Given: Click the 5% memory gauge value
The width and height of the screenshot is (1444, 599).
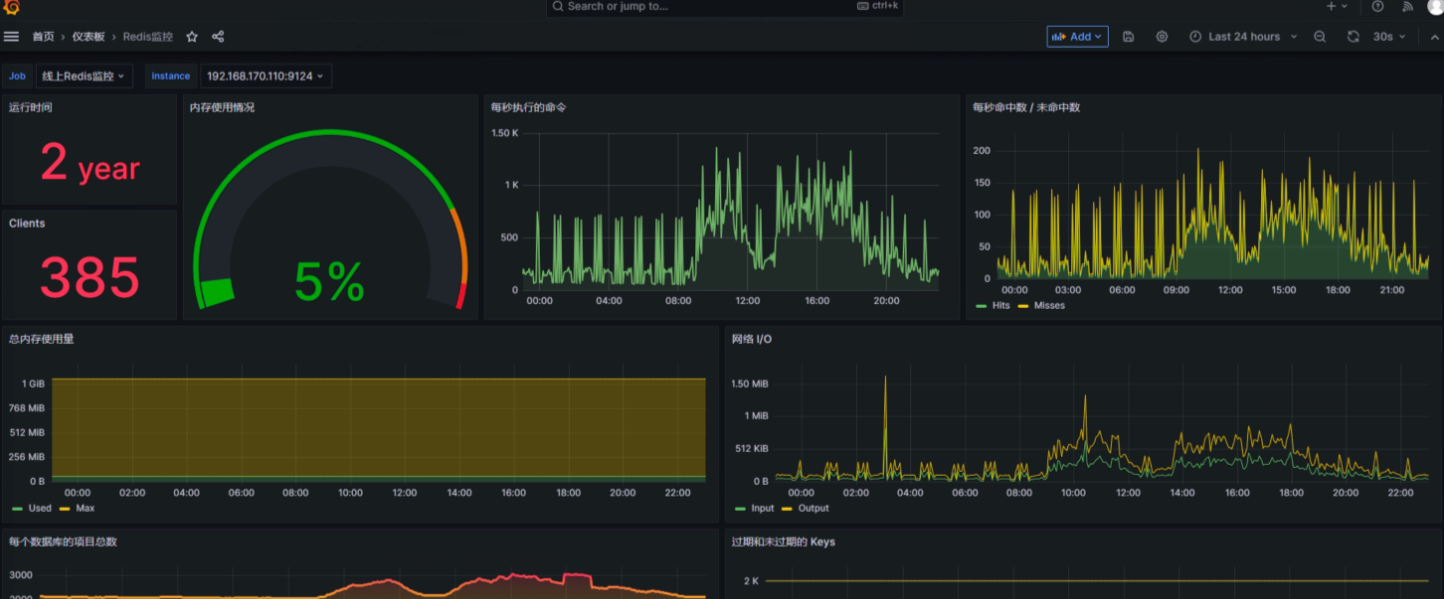Looking at the screenshot, I should pos(329,282).
